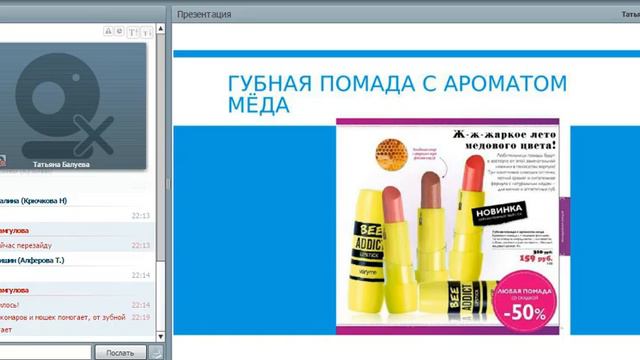
Task: Click the small icon at the webcam's lower-left corner
Action: 2,161
